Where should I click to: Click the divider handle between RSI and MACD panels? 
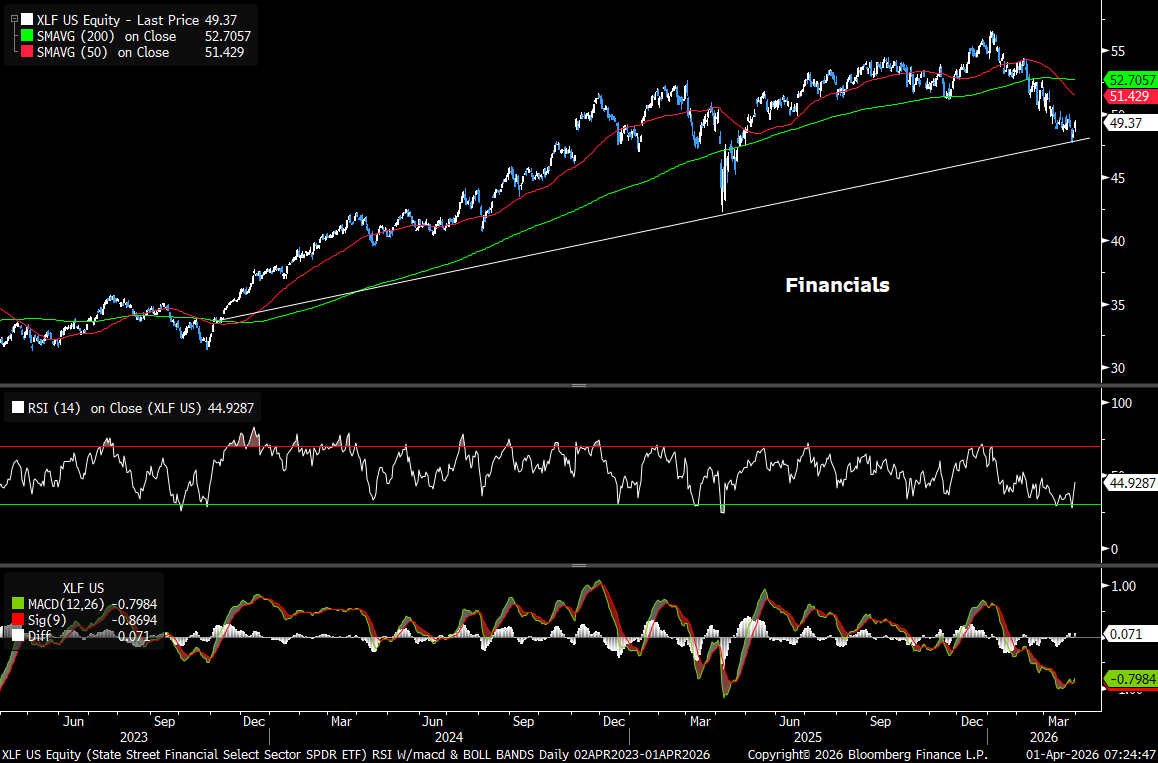click(x=579, y=566)
